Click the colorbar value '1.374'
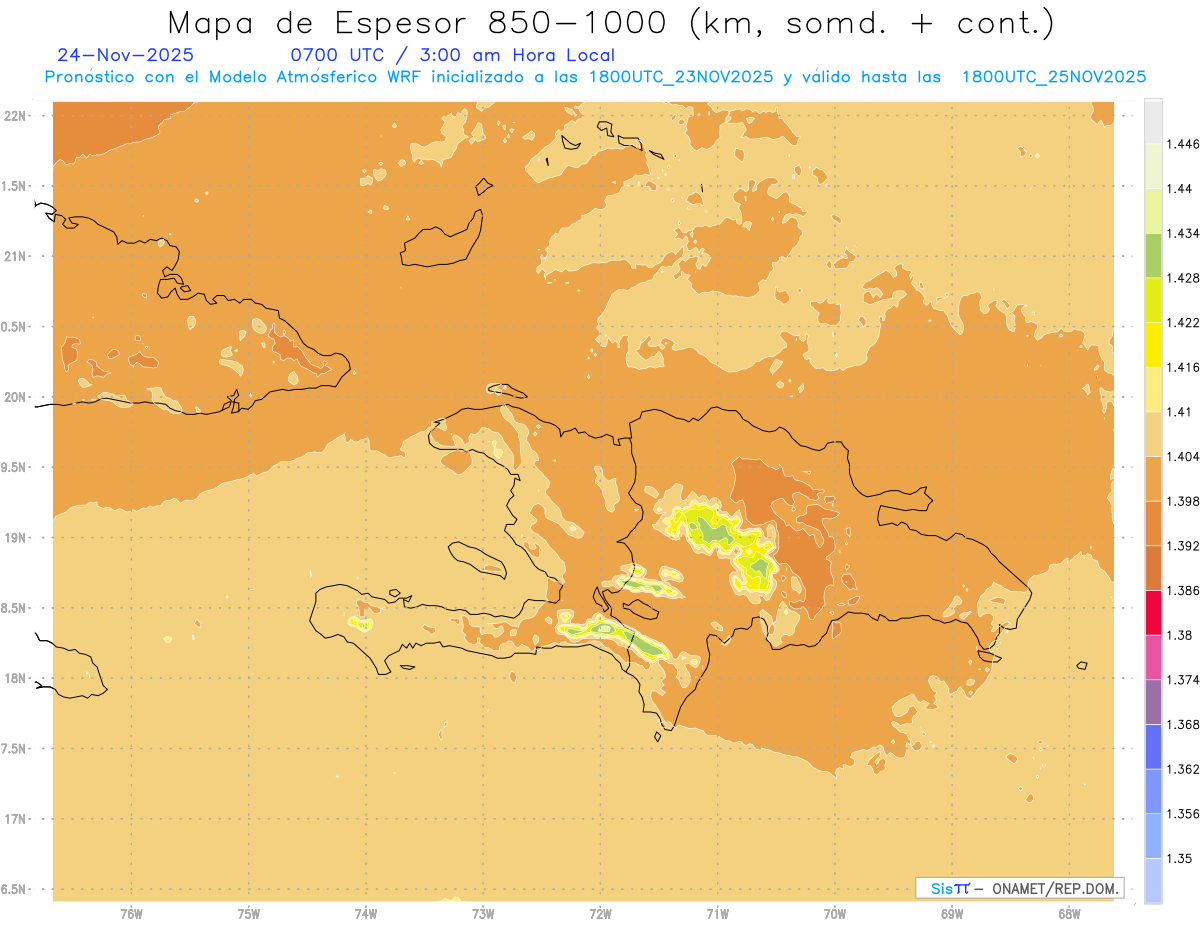1200x927 pixels. tap(1183, 680)
